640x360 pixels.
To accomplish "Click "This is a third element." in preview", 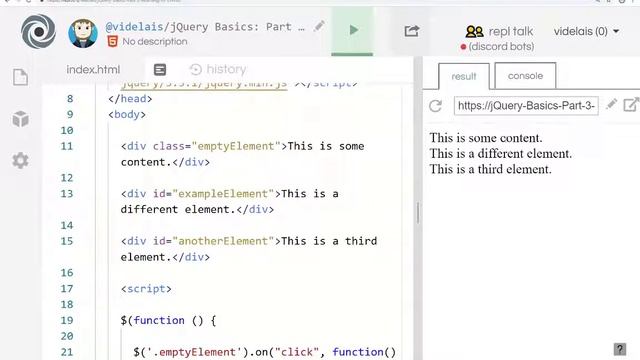I will 490,169.
